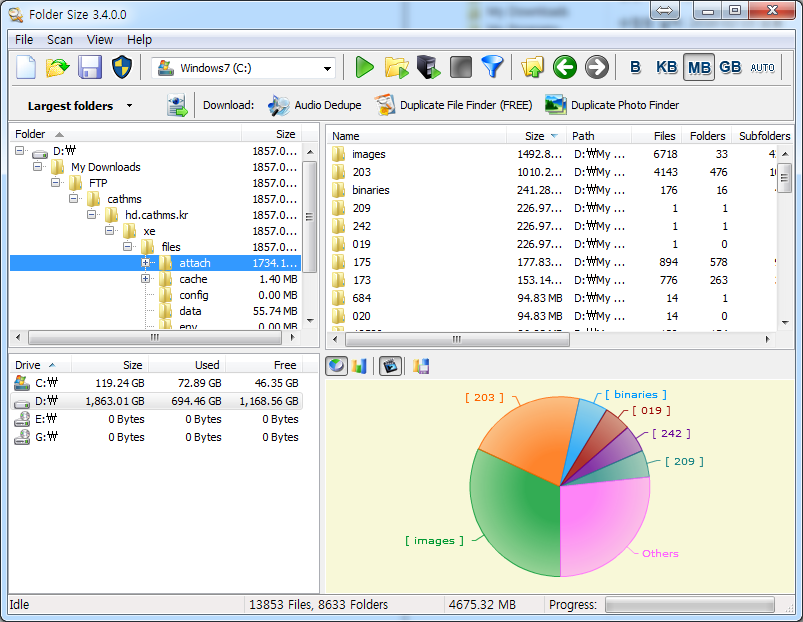The image size is (803, 622).
Task: Click the green Start scan play icon
Action: pyautogui.click(x=365, y=68)
